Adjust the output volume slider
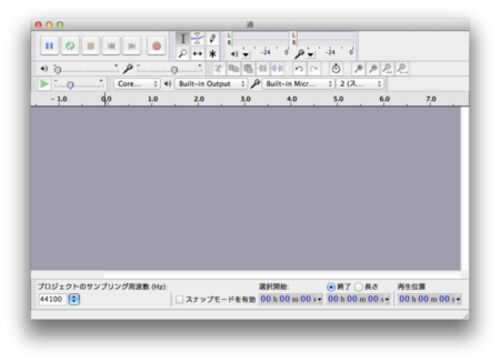The image size is (500, 362). [x=86, y=69]
